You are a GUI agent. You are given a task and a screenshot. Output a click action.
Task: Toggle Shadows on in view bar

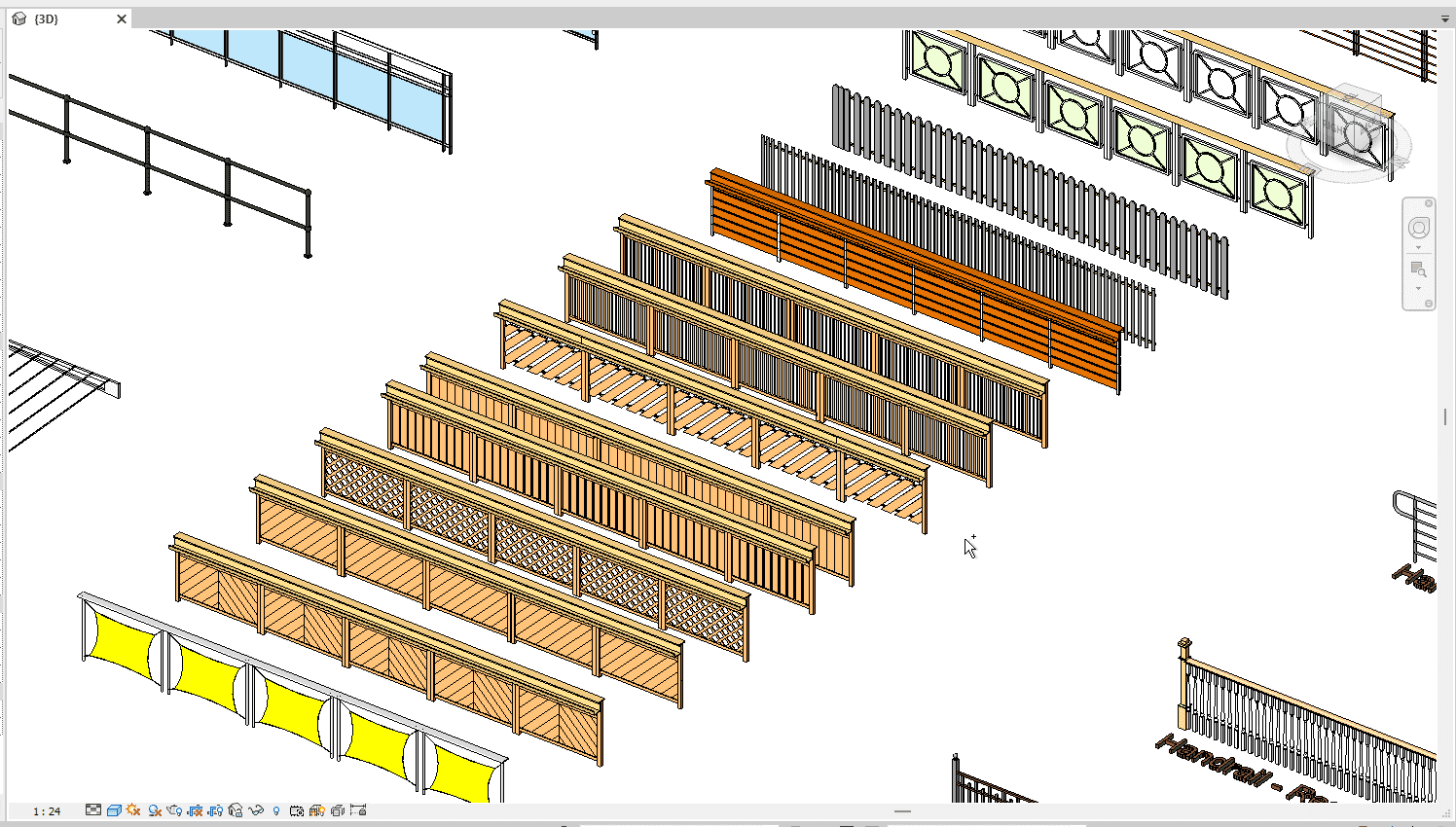[155, 810]
